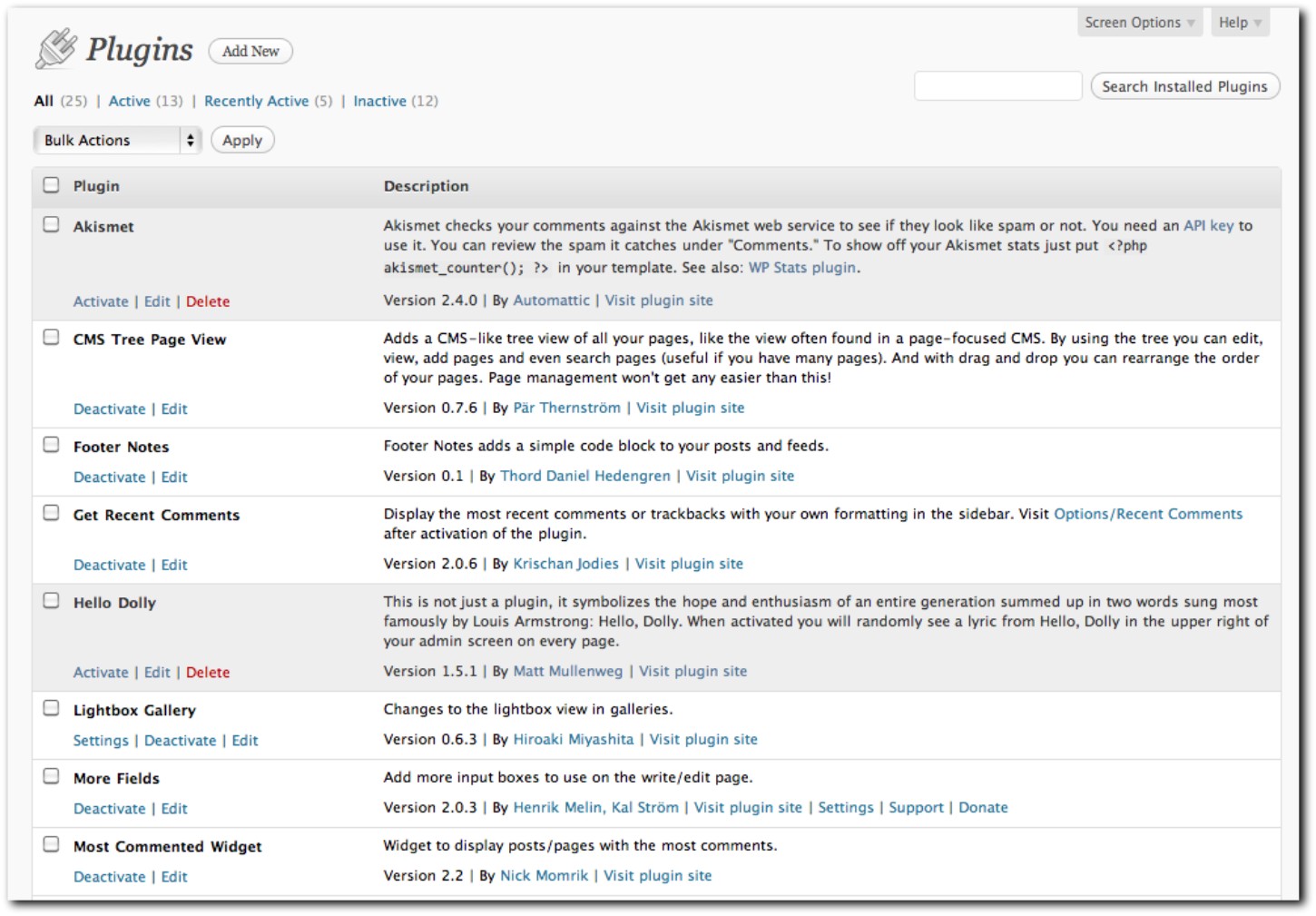Click Search Installed Plugins button
Viewport: 1316px width, 916px height.
1184,86
